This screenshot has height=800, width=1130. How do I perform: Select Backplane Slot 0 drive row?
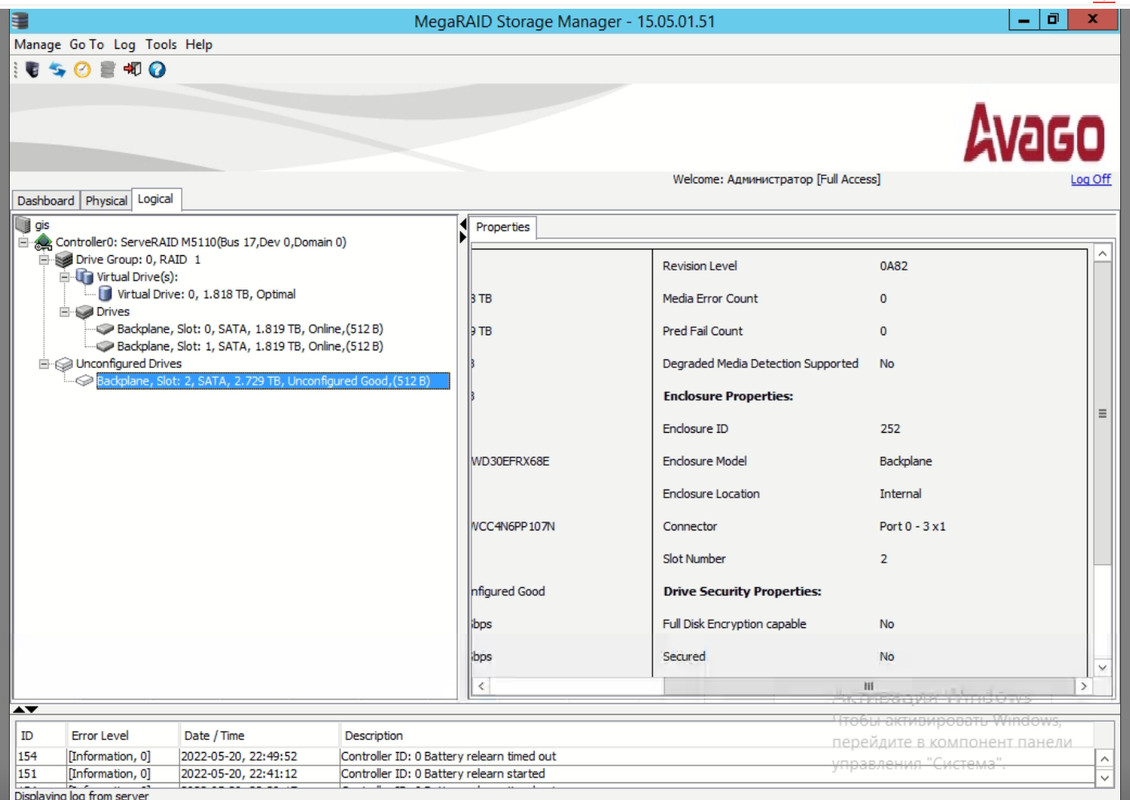click(x=250, y=329)
